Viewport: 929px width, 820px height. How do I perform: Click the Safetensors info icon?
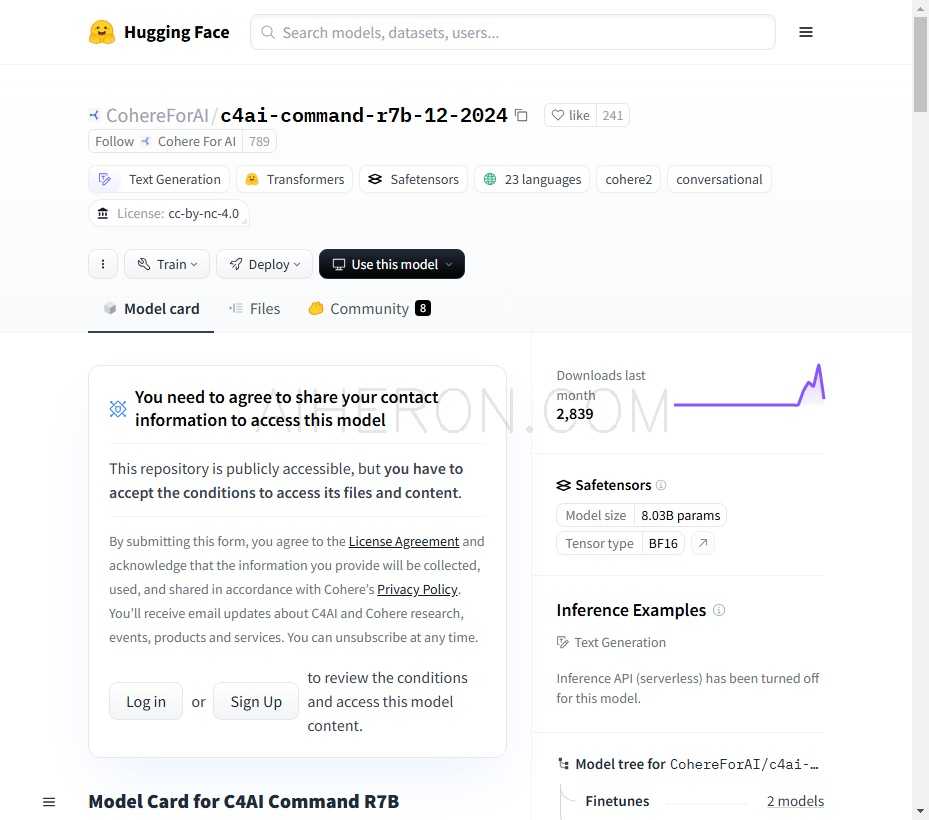pos(661,485)
